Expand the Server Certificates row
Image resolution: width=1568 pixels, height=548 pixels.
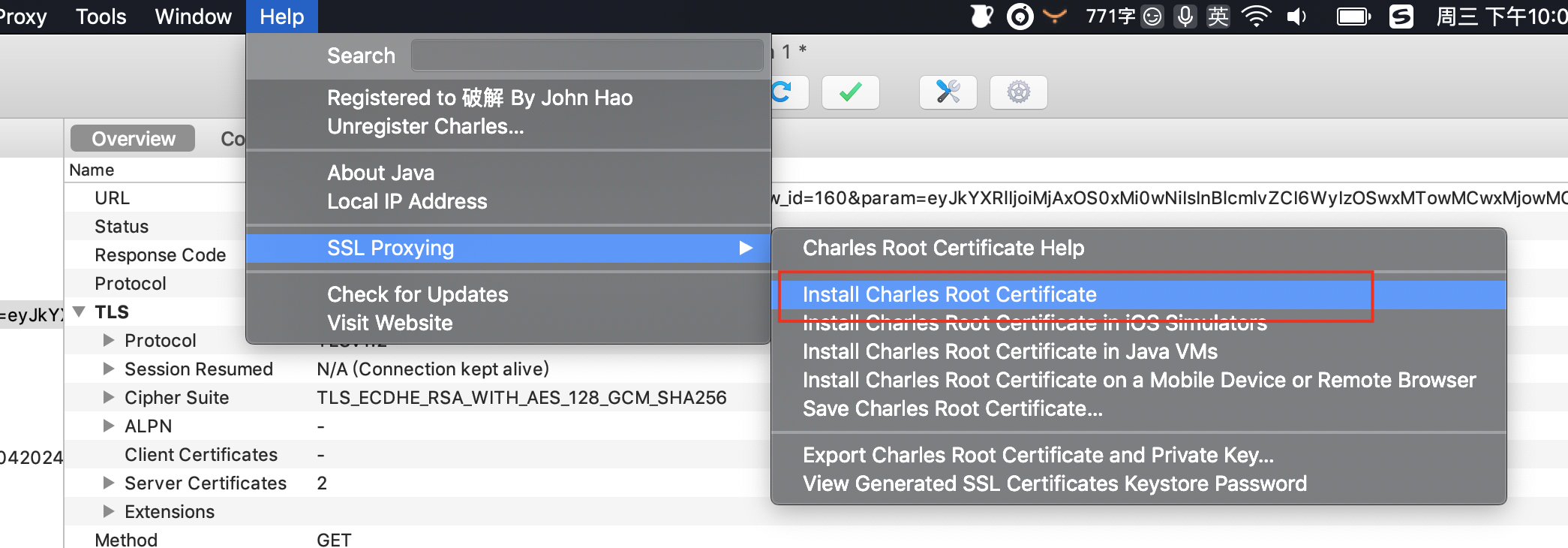tap(109, 483)
